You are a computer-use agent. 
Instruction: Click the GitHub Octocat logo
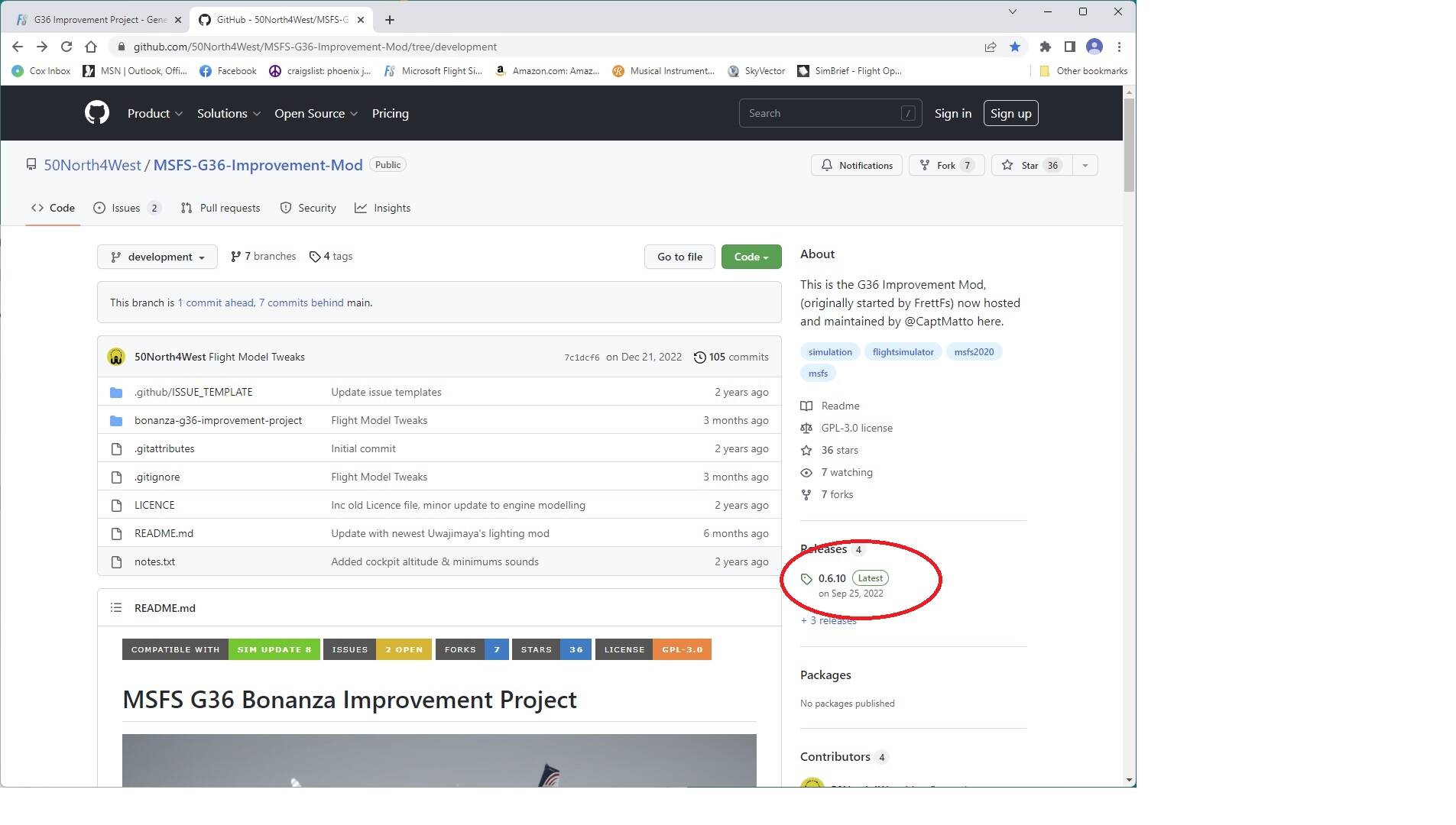96,113
